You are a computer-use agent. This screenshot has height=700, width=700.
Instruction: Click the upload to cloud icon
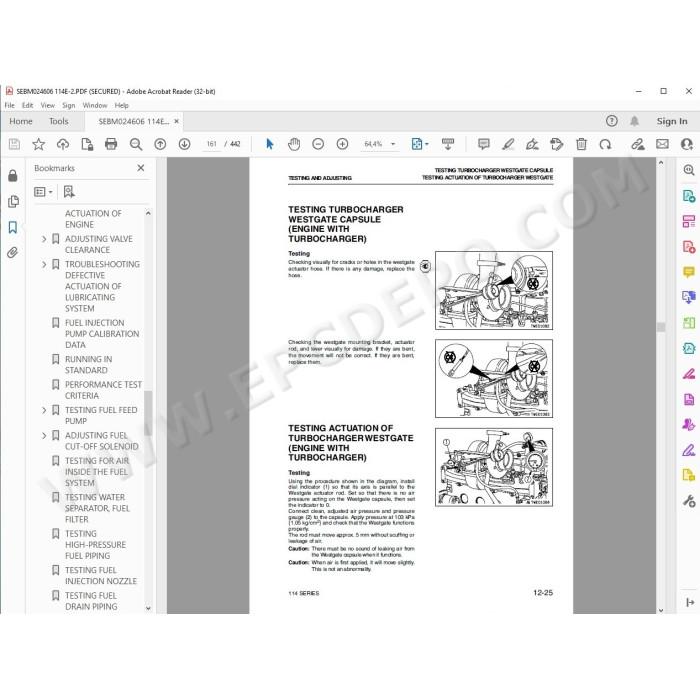(x=63, y=144)
